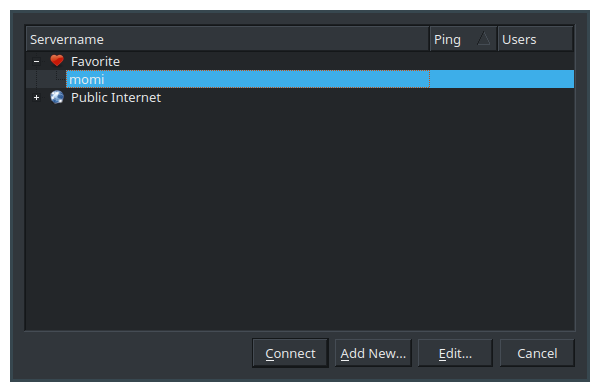Expand the Public Internet server group
Viewport: 600px width, 392px height.
coord(36,98)
